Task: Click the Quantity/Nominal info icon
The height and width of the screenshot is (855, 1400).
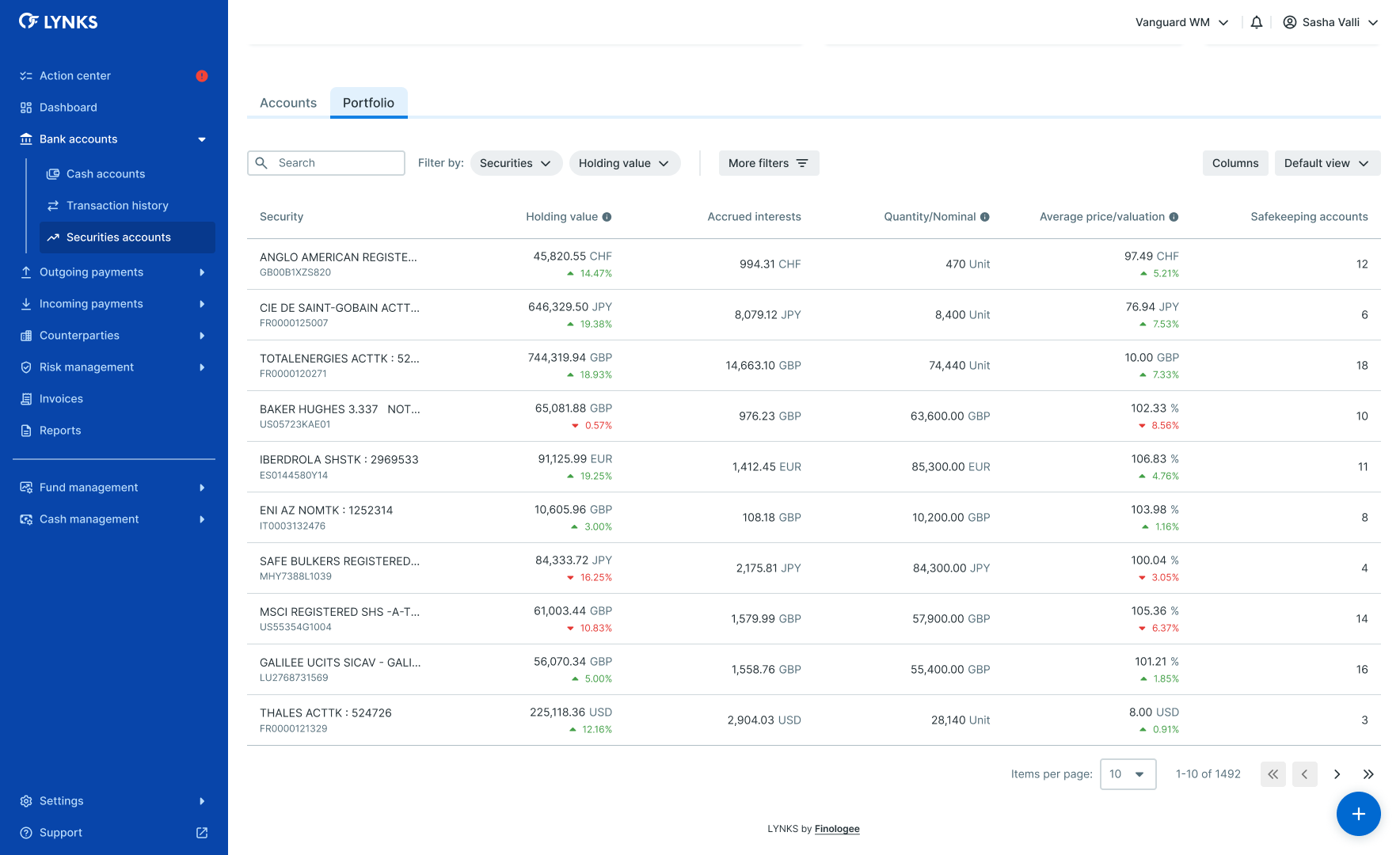Action: tap(985, 217)
